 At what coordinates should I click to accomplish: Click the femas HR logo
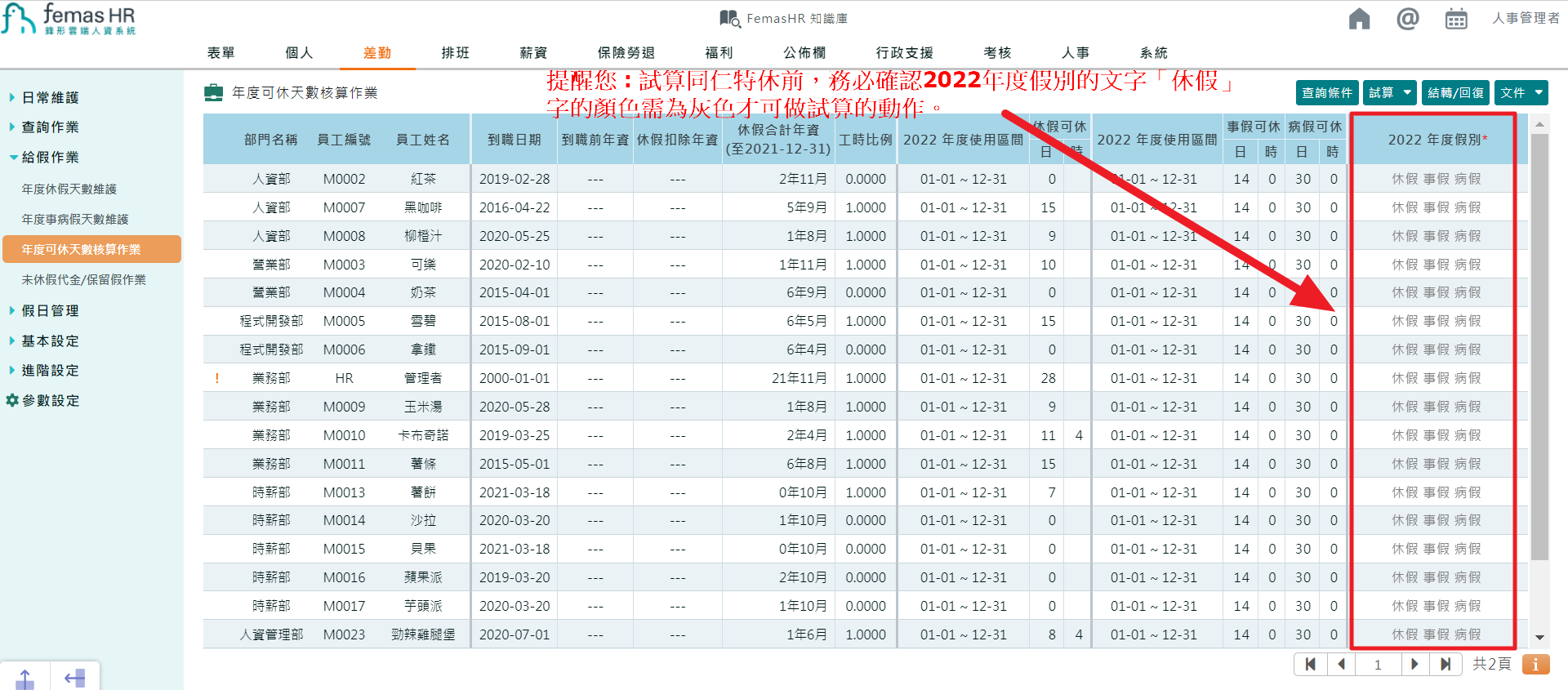point(69,19)
